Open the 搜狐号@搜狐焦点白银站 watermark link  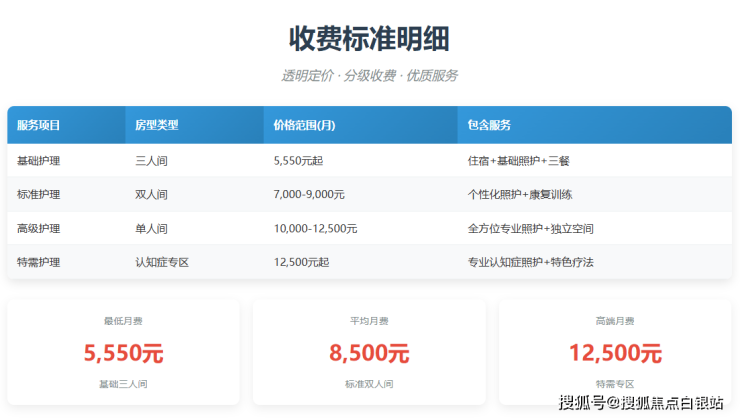click(x=641, y=403)
